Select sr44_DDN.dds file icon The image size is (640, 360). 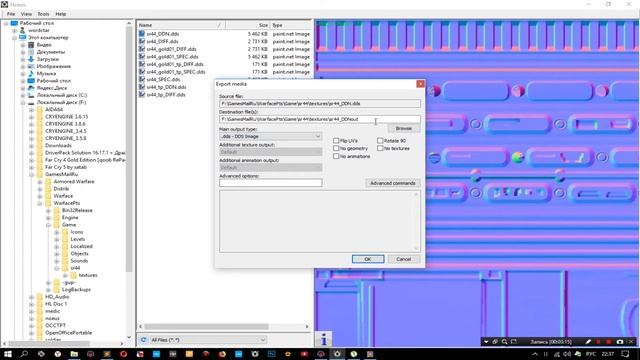click(142, 34)
